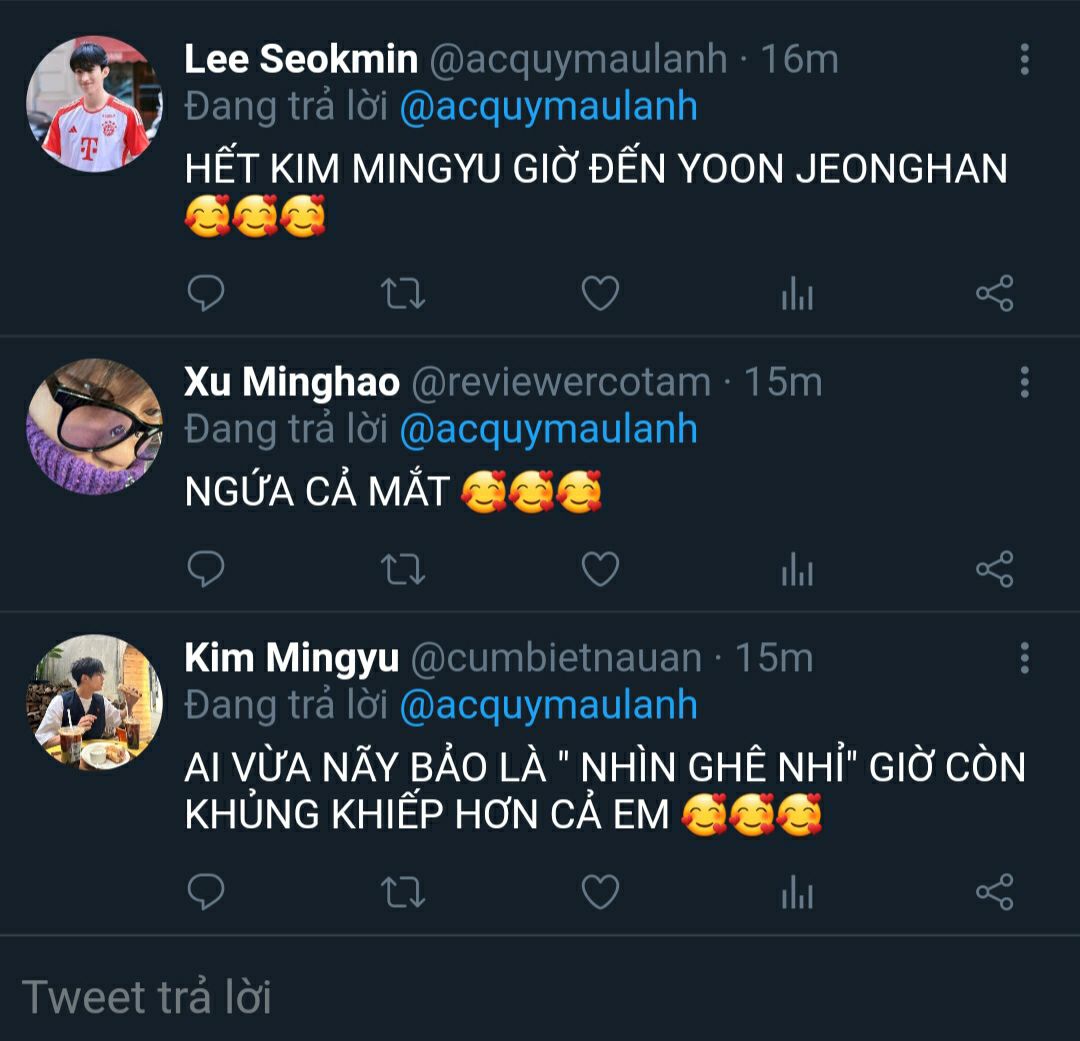Retweet Kim Mingyu's tweet
The height and width of the screenshot is (1041, 1080).
pyautogui.click(x=403, y=892)
